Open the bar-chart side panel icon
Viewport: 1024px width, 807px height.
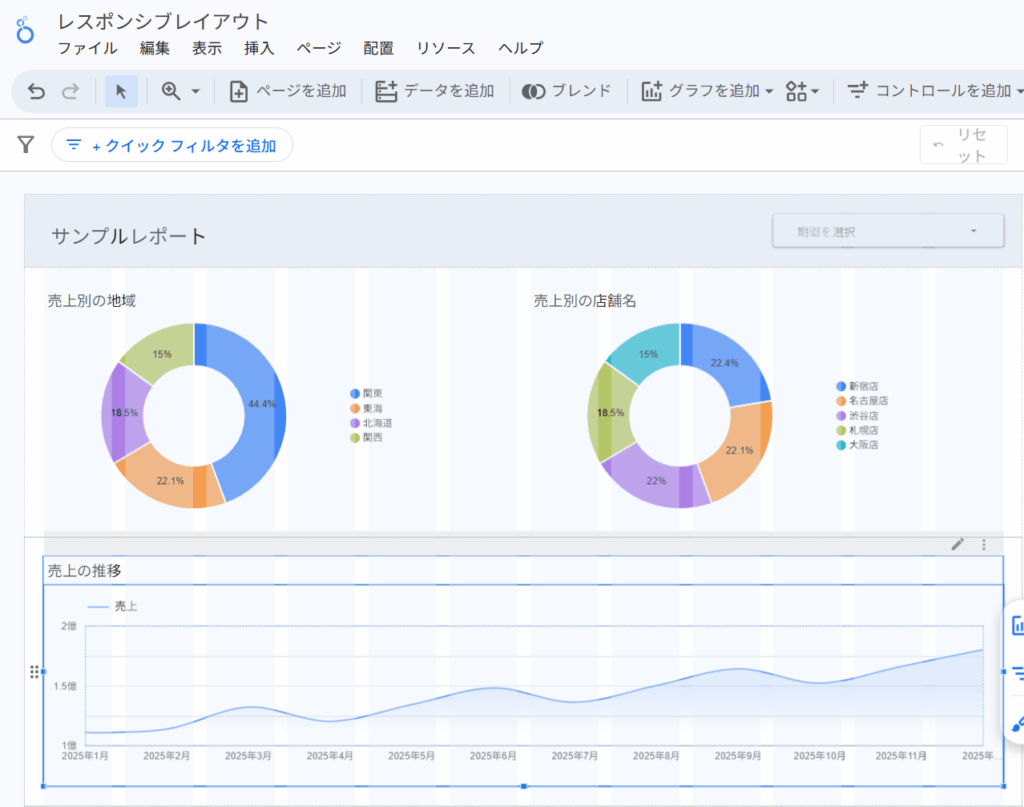pyautogui.click(x=1017, y=625)
